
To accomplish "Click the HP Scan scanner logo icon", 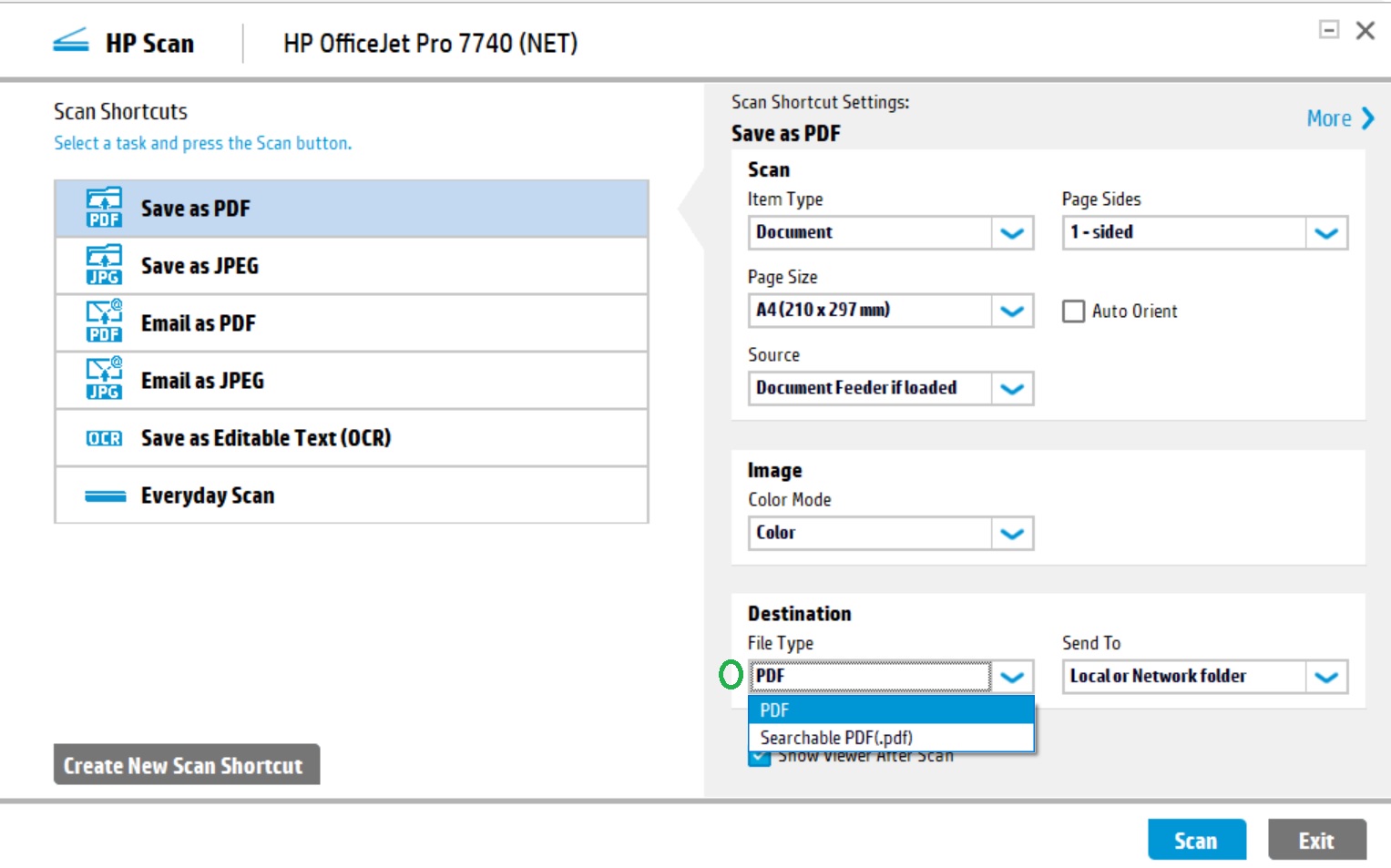I will tap(71, 42).
